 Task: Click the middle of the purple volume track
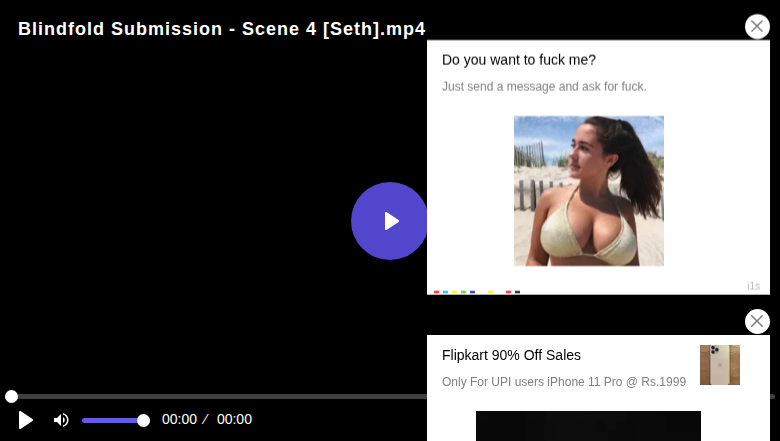(112, 421)
